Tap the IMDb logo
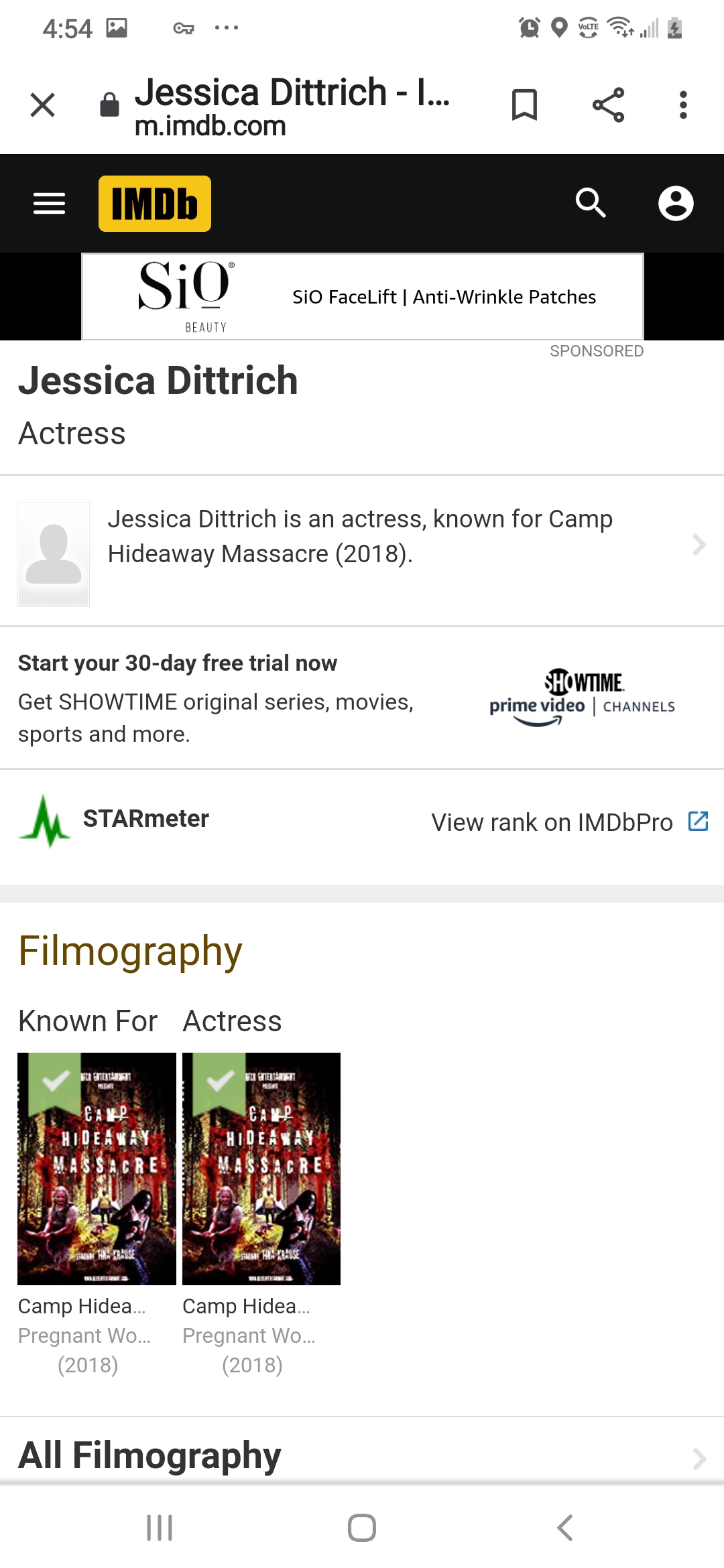Image resolution: width=724 pixels, height=1568 pixels. 155,204
